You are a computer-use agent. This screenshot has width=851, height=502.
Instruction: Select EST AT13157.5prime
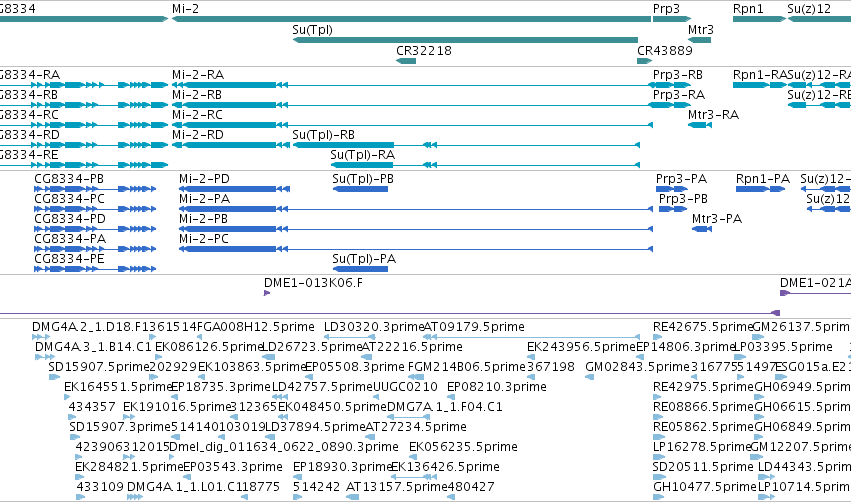click(x=351, y=497)
